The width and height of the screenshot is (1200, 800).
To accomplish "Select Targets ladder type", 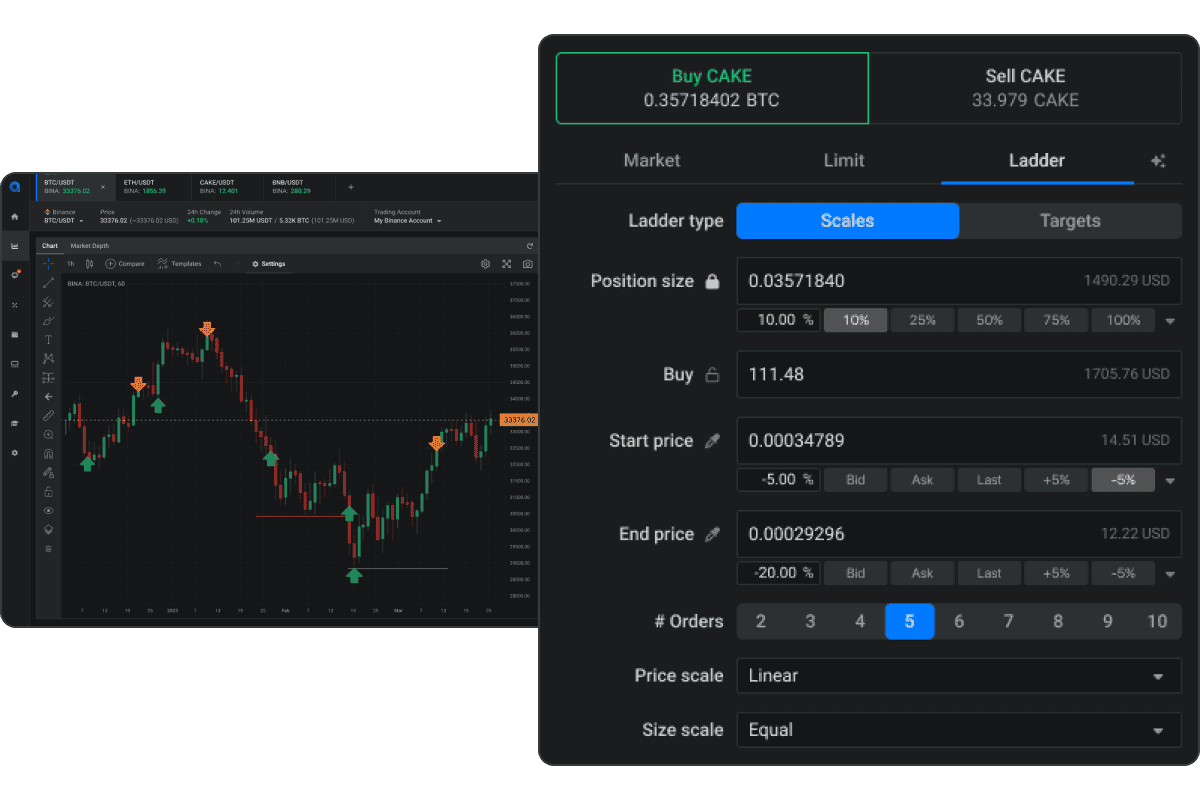I will 1070,221.
